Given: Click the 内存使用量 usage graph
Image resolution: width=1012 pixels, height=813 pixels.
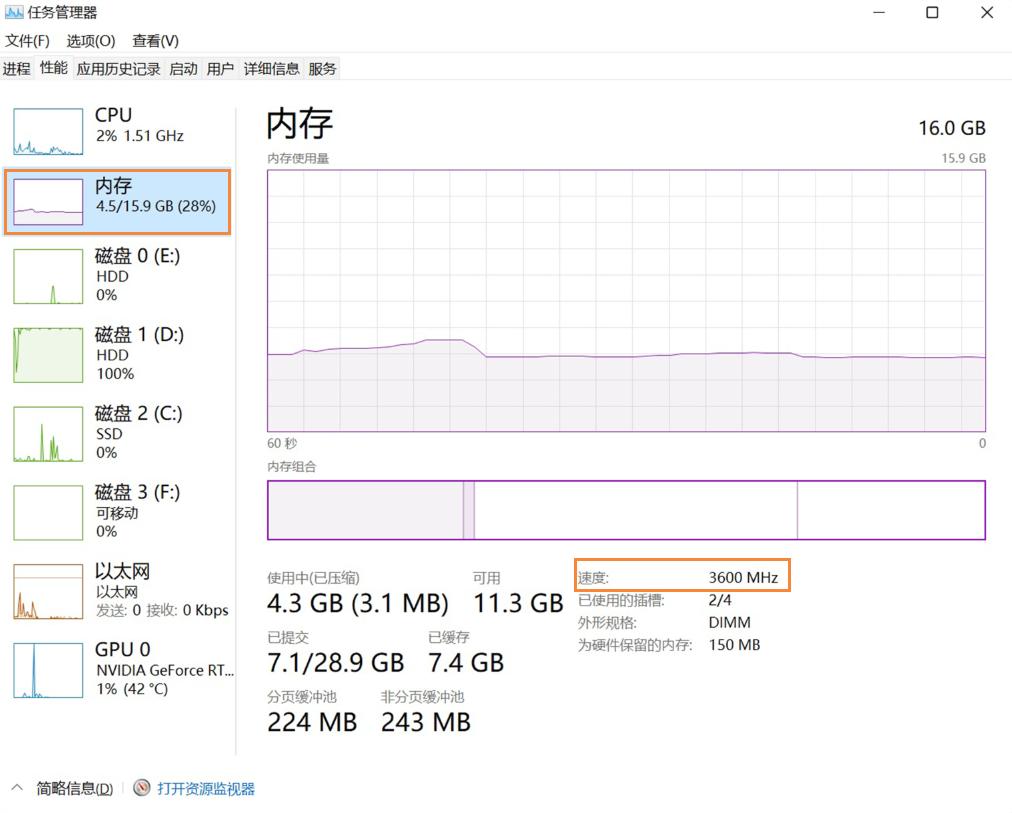Looking at the screenshot, I should point(627,300).
